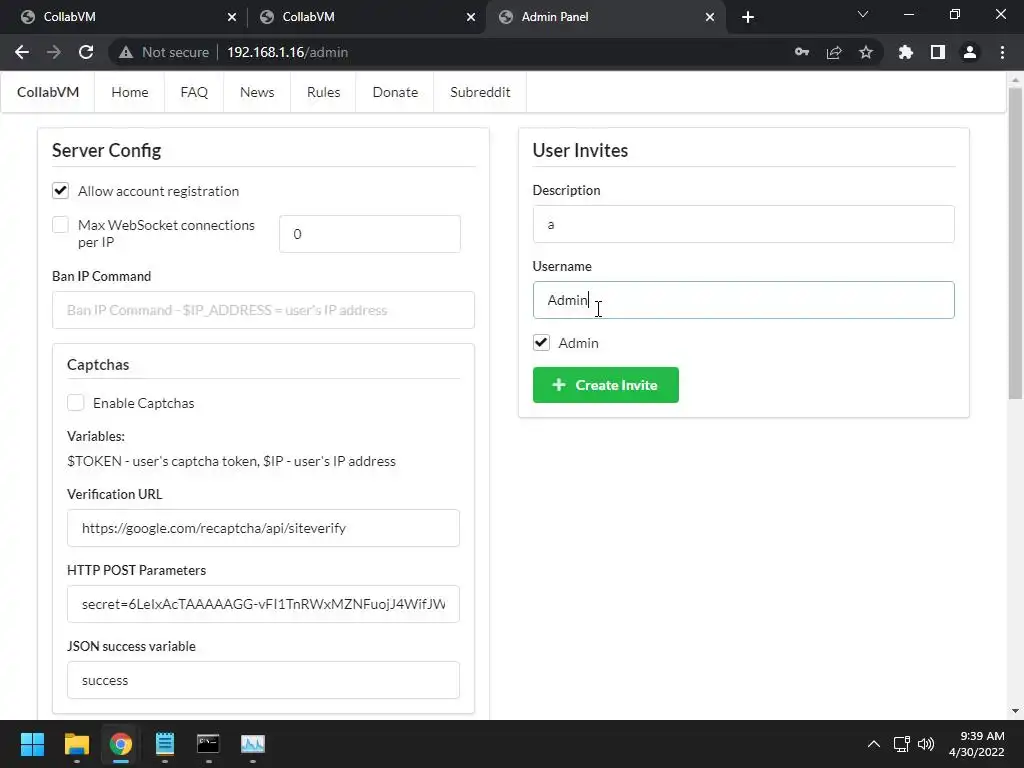Focus the Ban IP Command field
This screenshot has height=768, width=1024.
(x=263, y=310)
